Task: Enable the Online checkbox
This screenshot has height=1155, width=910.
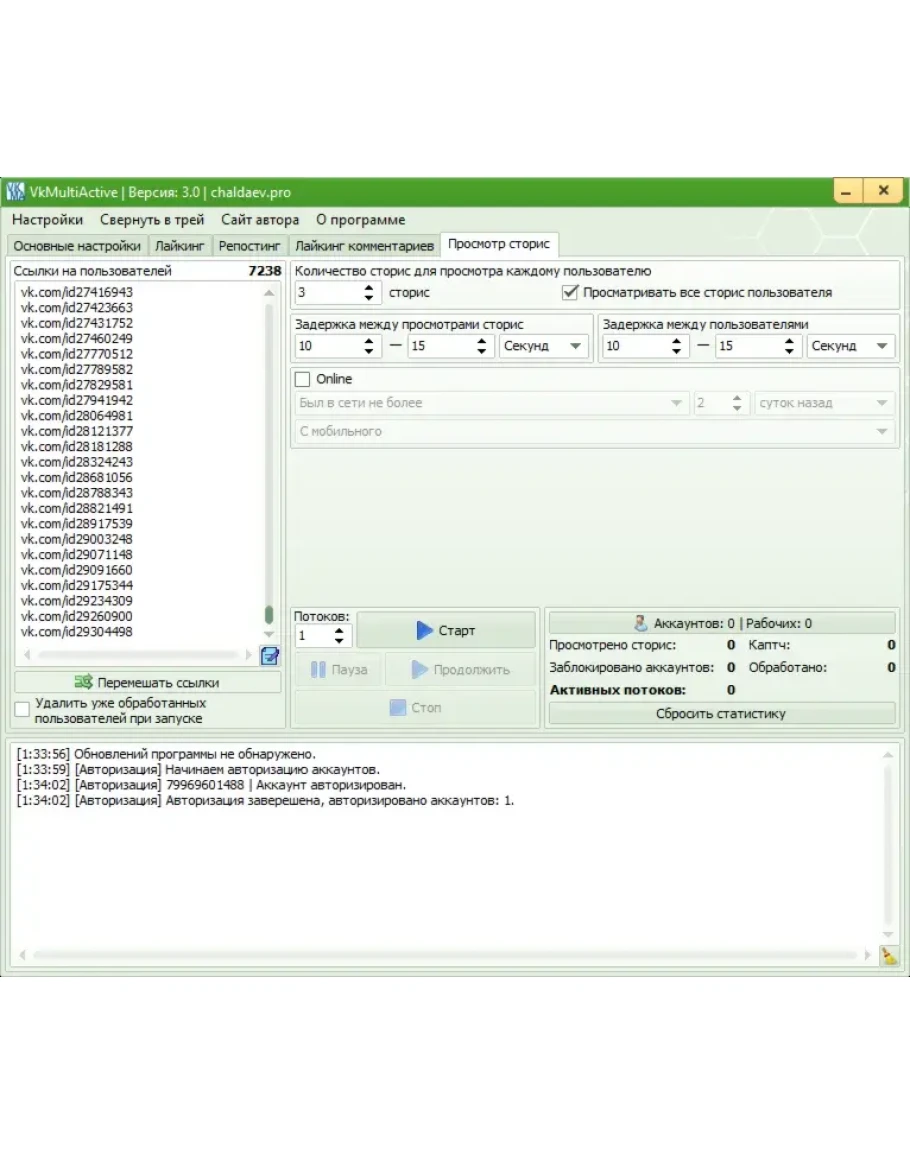Action: 303,379
